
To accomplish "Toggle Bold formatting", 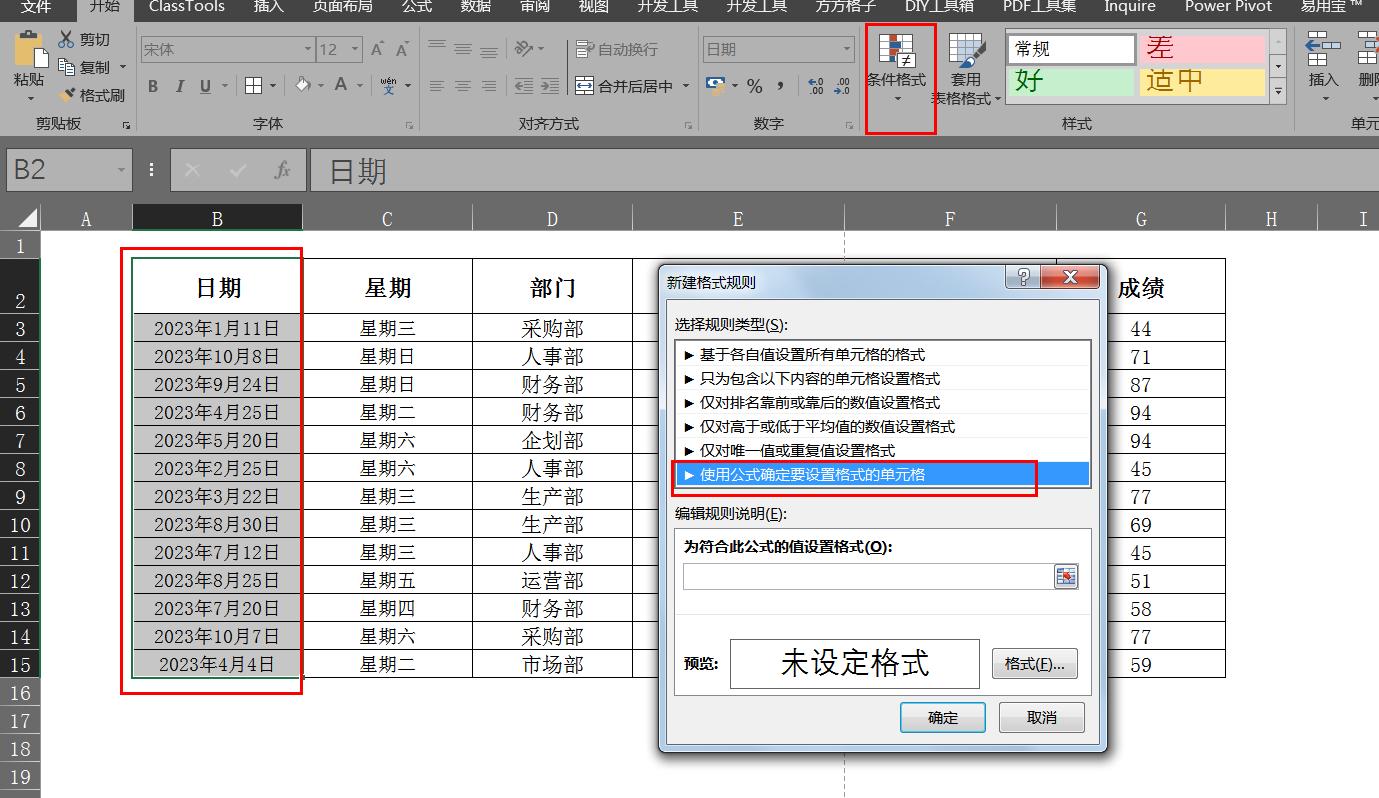I will [x=152, y=86].
